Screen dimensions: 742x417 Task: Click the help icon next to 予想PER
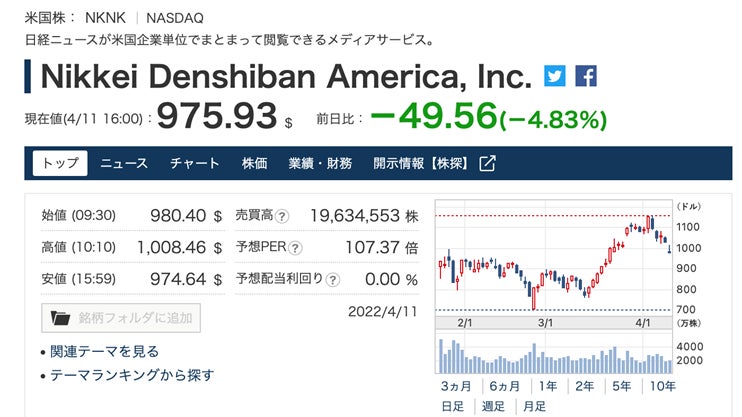tap(295, 248)
